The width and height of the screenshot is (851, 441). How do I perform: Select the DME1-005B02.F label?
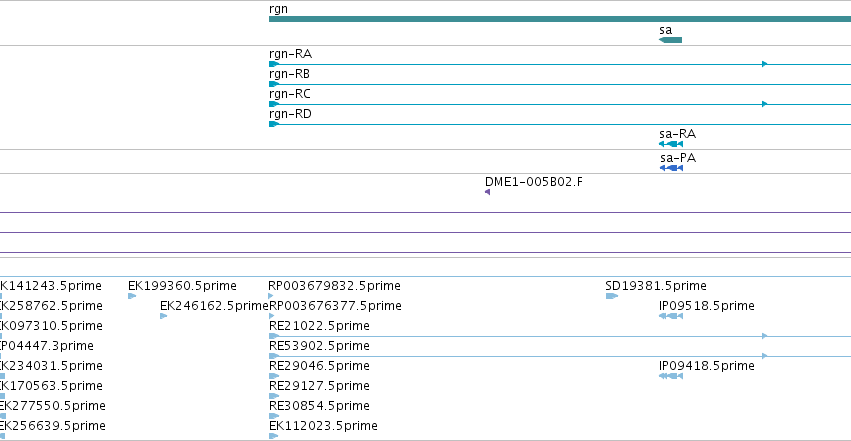(x=534, y=182)
